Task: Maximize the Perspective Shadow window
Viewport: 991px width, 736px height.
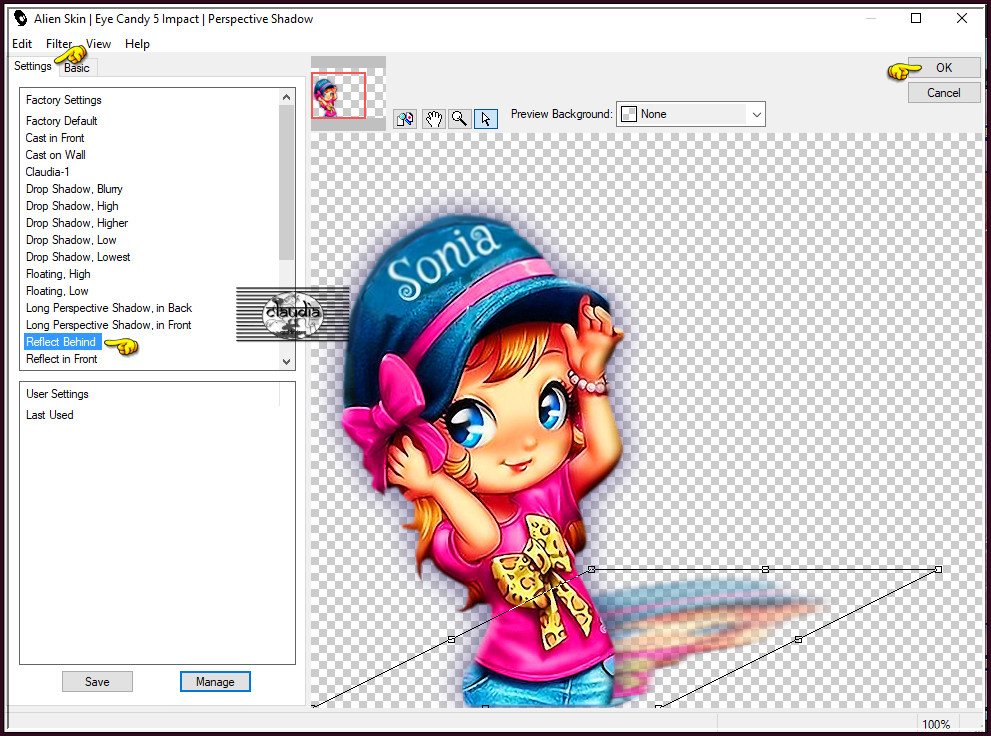Action: point(915,18)
